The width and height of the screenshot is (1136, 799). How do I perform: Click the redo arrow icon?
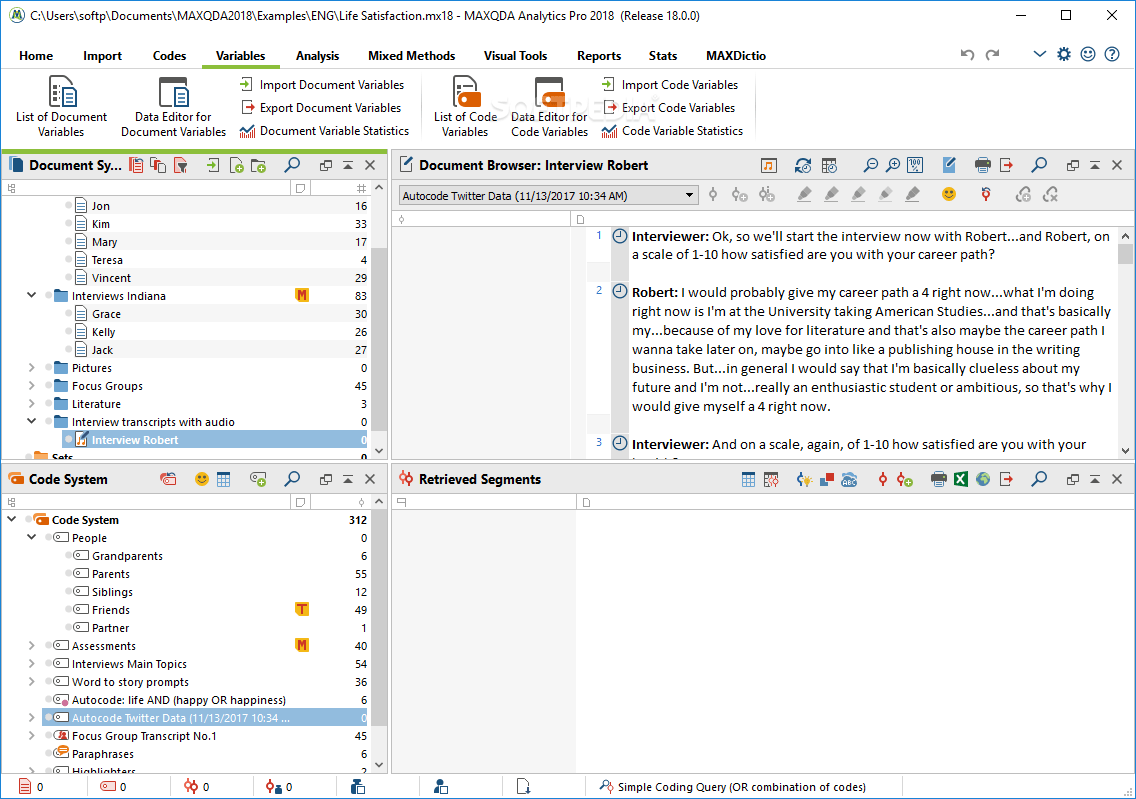(993, 54)
